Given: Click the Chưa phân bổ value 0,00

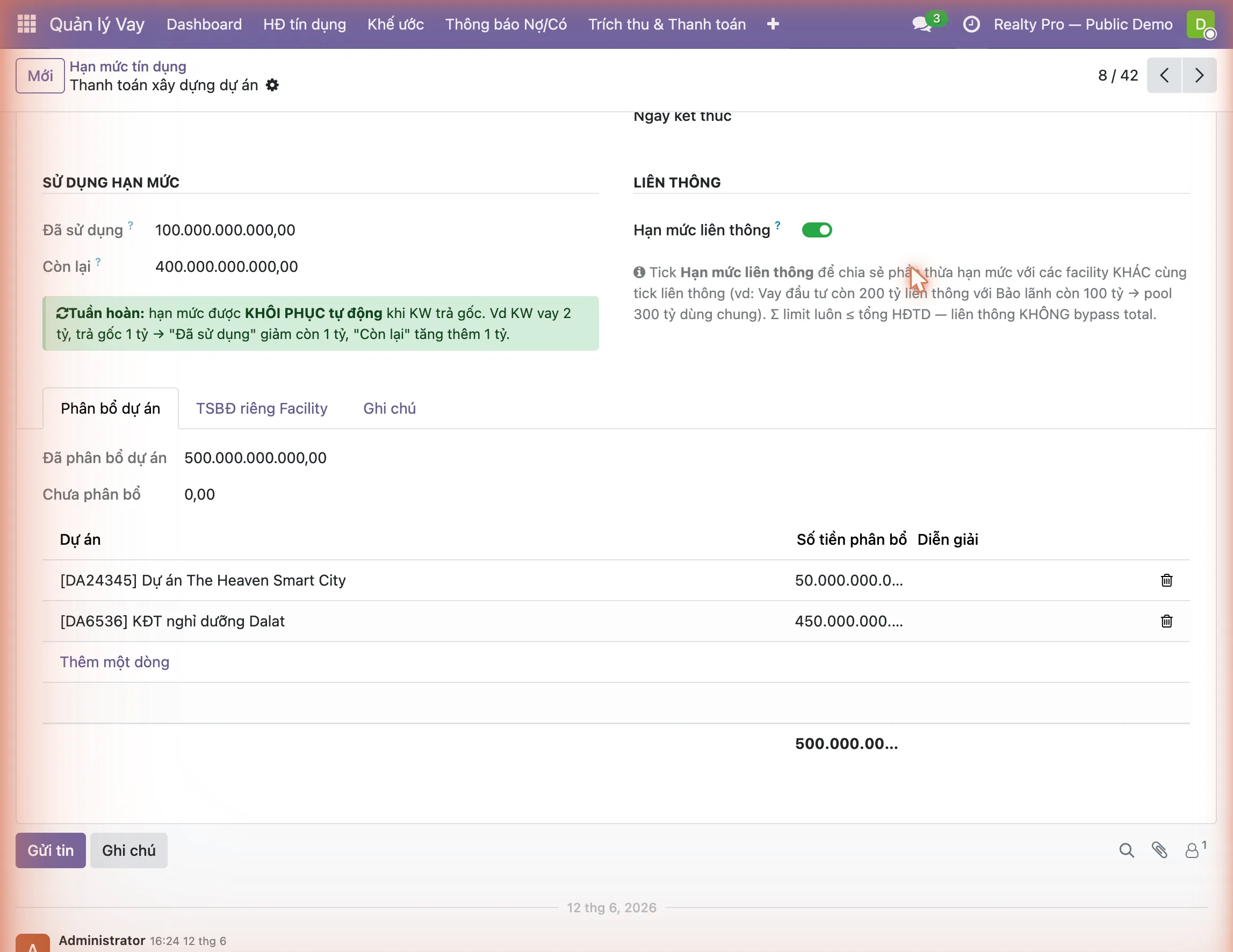Looking at the screenshot, I should pyautogui.click(x=199, y=495).
